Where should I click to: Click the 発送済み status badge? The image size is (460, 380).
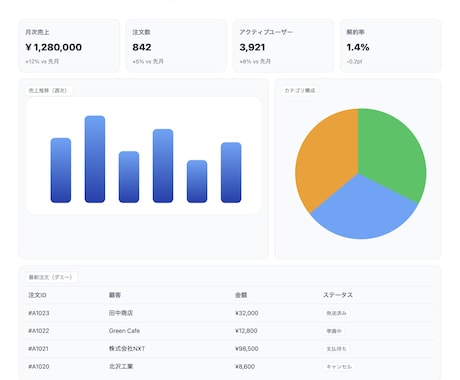coord(336,313)
